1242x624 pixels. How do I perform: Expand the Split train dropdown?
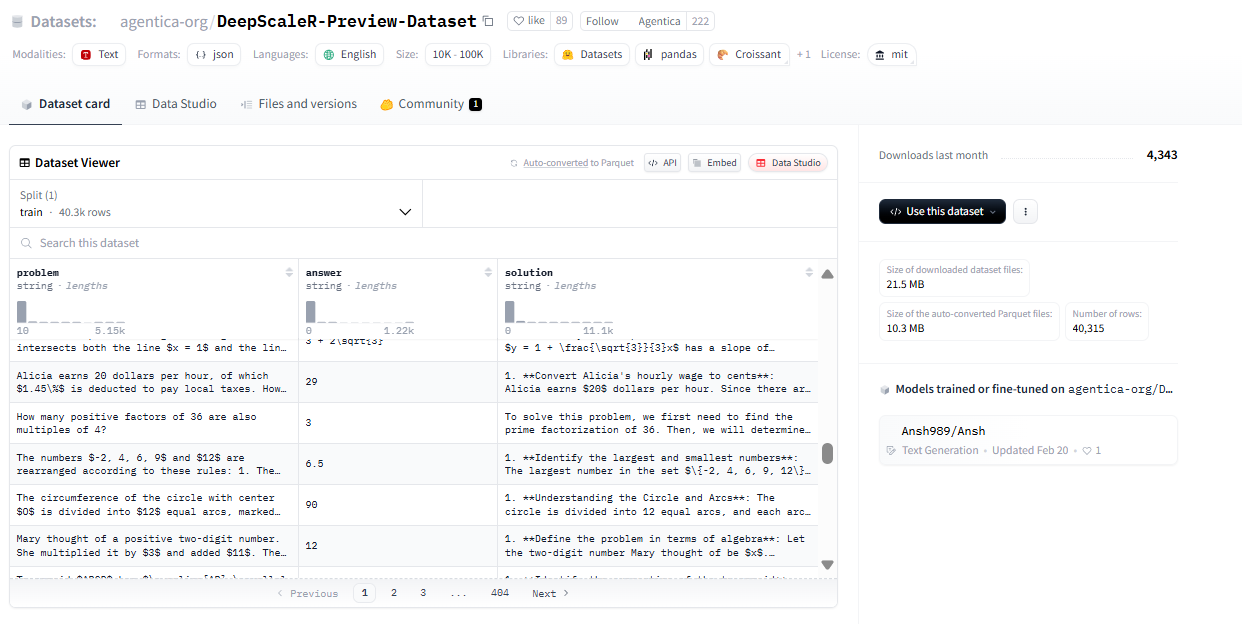point(216,204)
